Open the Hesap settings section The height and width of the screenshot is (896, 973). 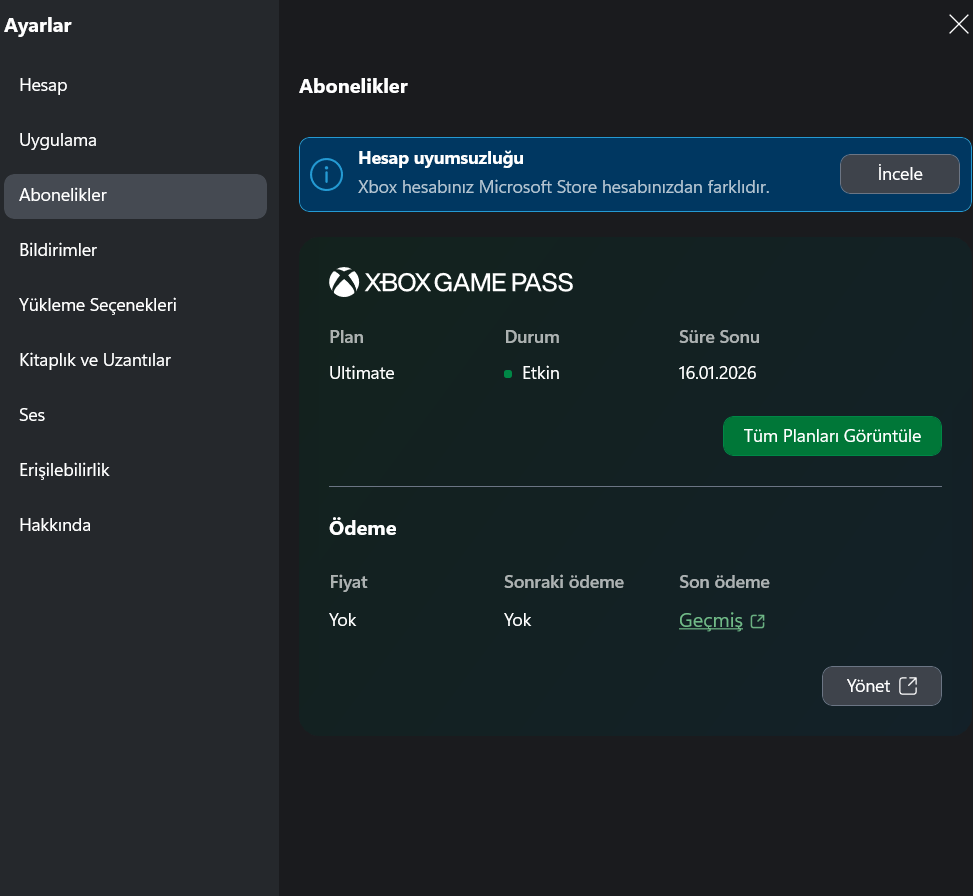135,85
